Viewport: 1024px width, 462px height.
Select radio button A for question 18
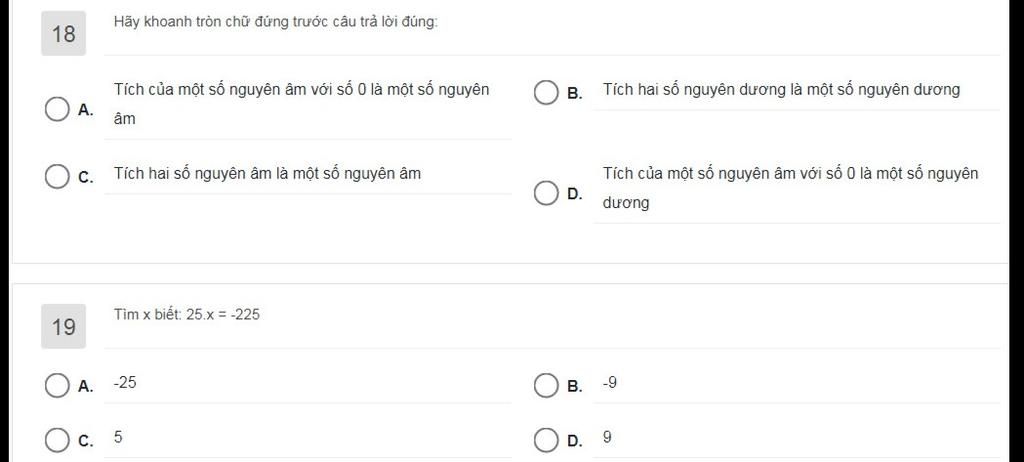coord(57,109)
